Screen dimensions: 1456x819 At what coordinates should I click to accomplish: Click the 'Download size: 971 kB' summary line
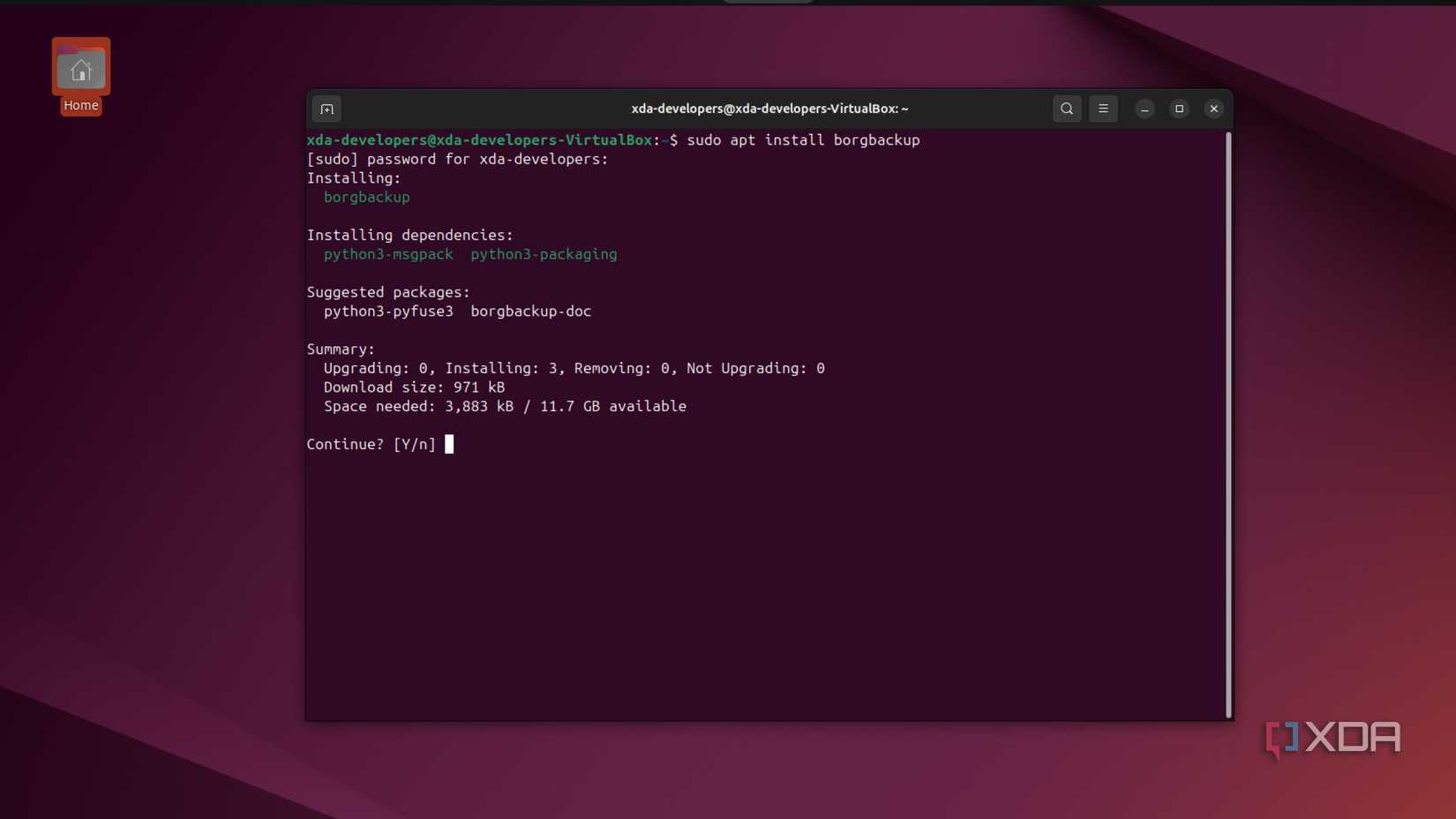pyautogui.click(x=414, y=387)
